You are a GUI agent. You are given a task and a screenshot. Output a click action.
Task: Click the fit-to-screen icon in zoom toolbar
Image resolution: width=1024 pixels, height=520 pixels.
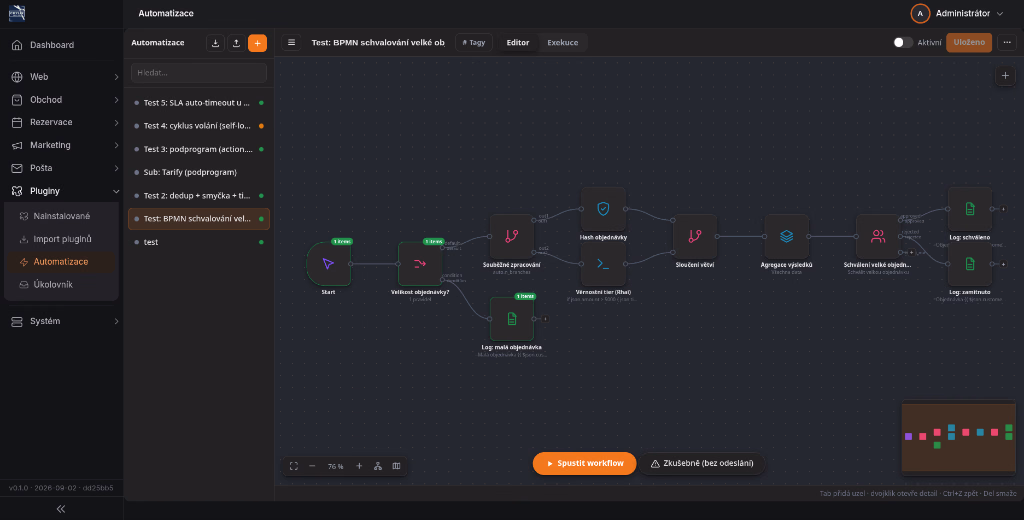[x=294, y=466]
